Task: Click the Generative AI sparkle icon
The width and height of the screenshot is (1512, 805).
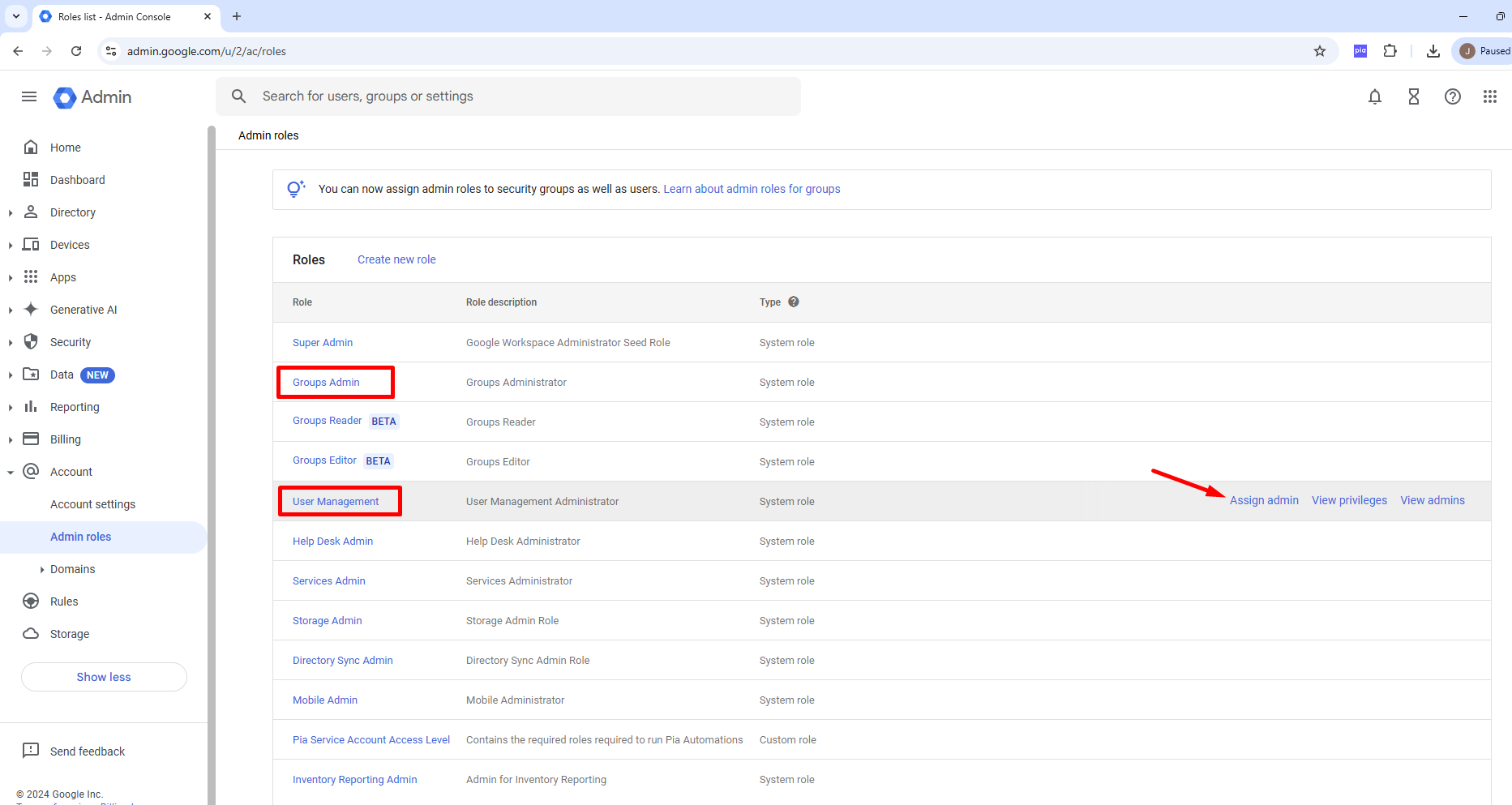Action: pos(31,309)
